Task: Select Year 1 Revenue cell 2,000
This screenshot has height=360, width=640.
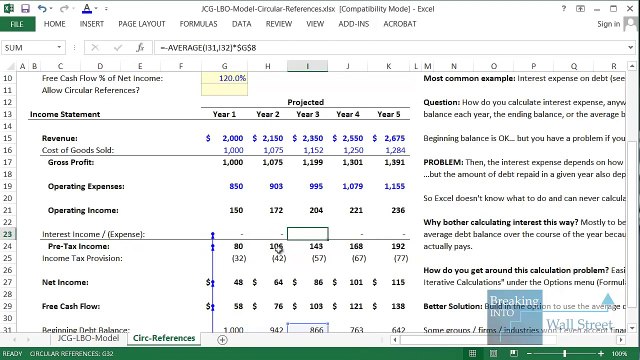Action: (x=224, y=138)
